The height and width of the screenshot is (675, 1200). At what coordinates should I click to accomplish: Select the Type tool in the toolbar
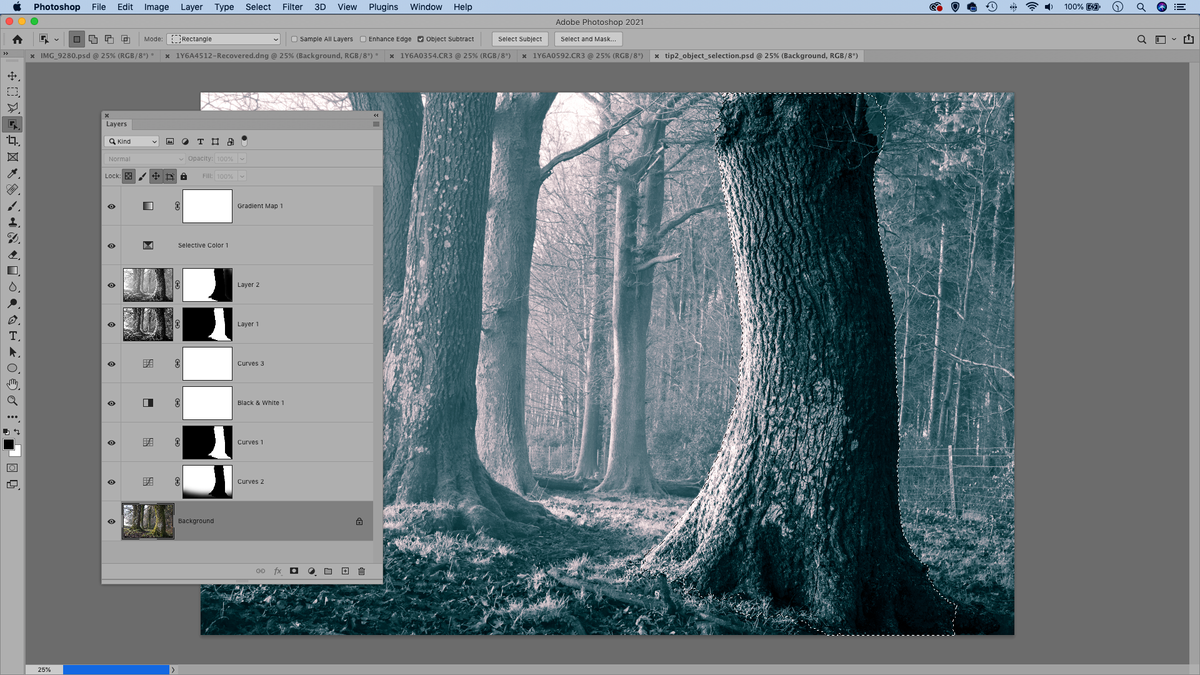pyautogui.click(x=12, y=336)
